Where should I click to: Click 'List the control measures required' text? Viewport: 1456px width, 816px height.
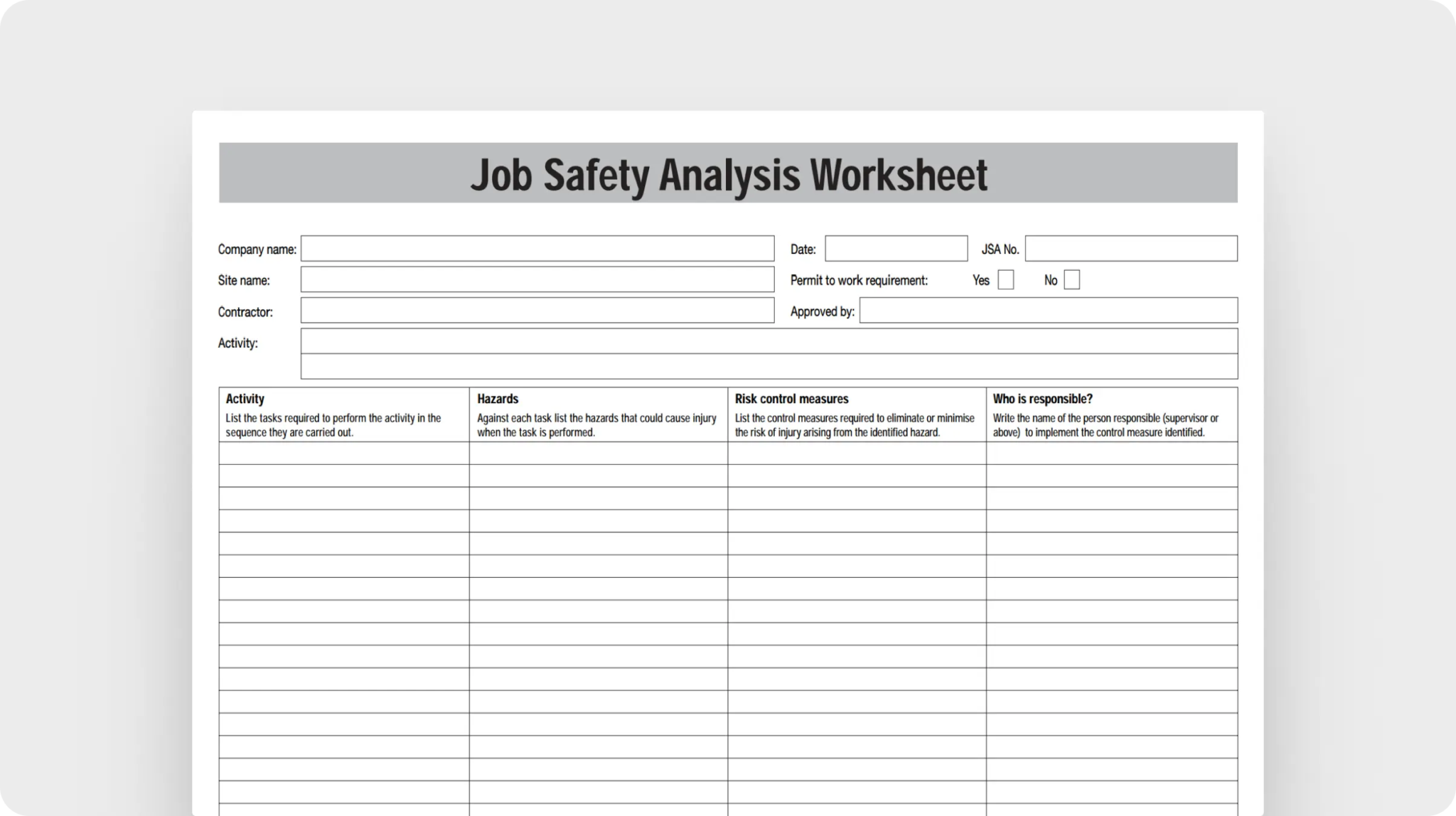[855, 425]
